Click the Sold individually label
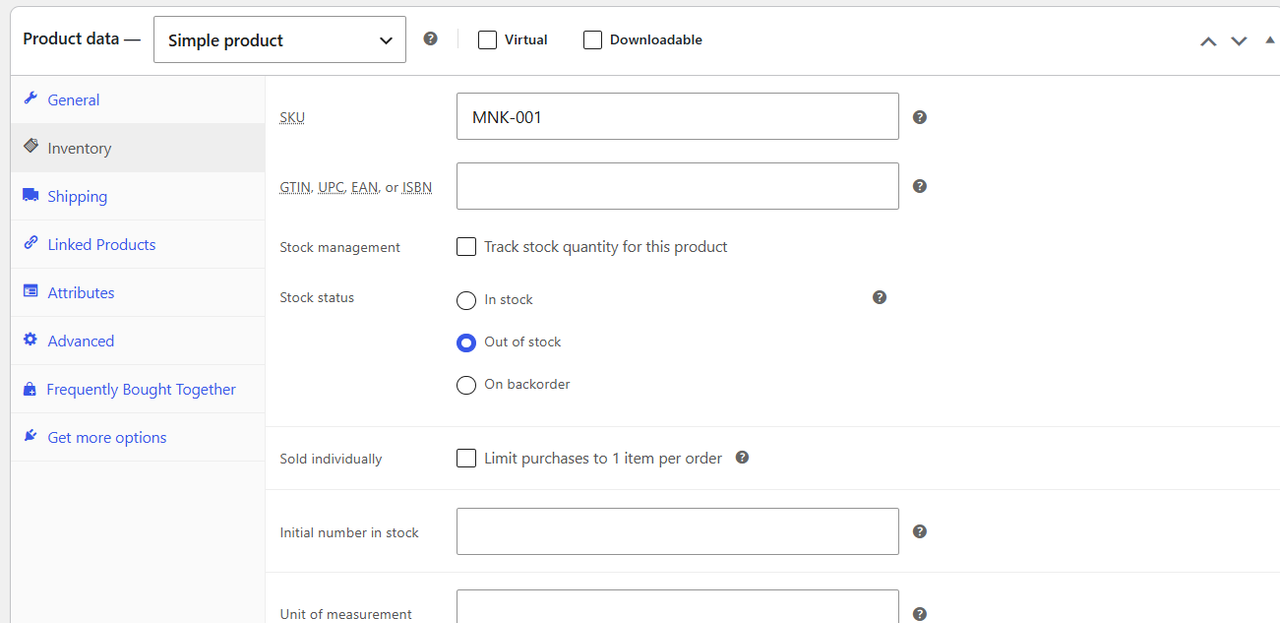1280x623 pixels. 331,459
